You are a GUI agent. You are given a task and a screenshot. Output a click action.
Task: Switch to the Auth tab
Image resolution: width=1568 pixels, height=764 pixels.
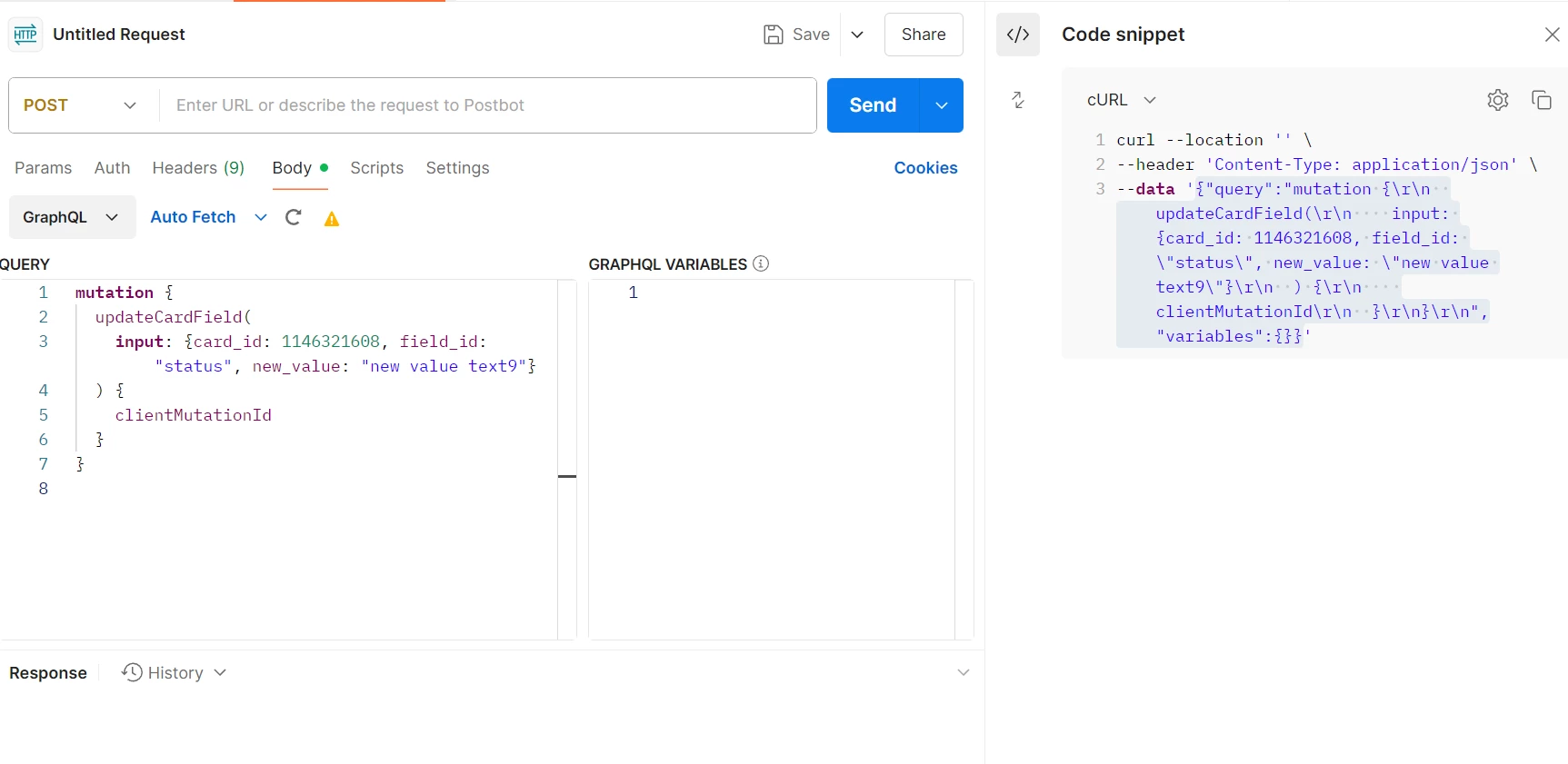pos(113,168)
